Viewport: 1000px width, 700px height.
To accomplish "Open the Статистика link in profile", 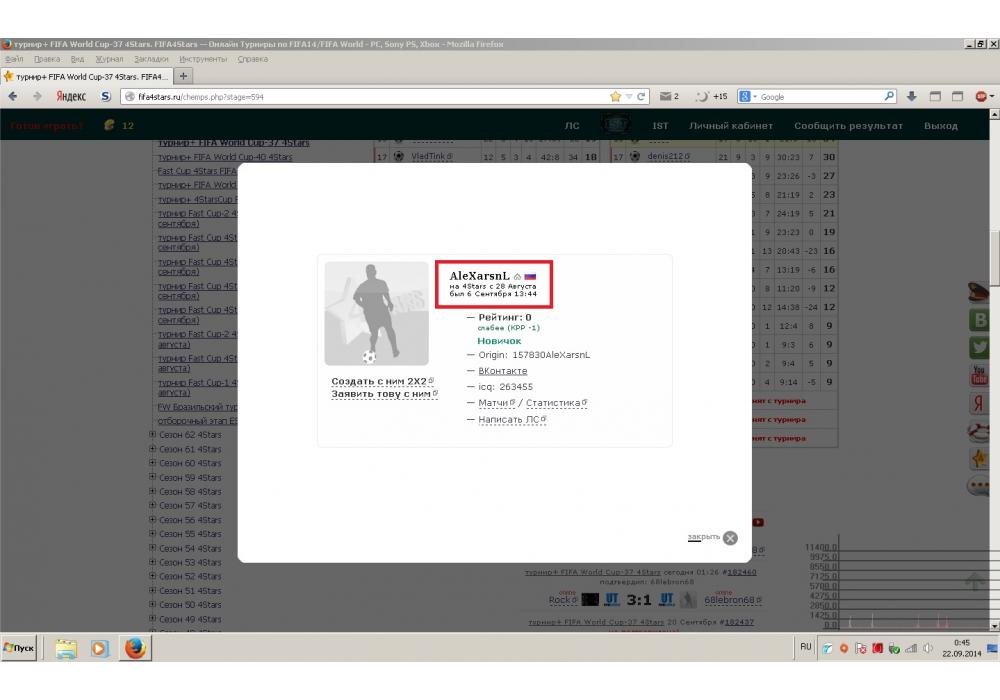I will point(554,403).
